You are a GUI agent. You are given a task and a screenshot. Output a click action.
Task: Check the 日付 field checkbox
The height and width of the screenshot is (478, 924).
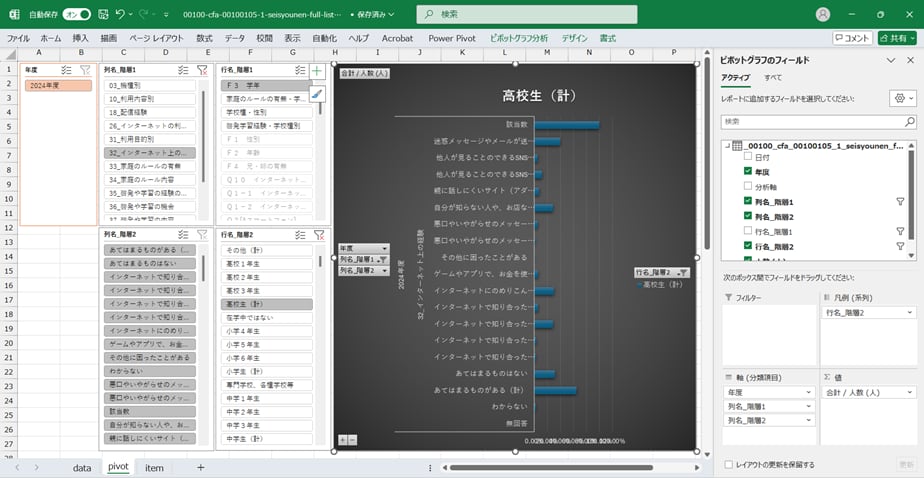click(x=748, y=158)
